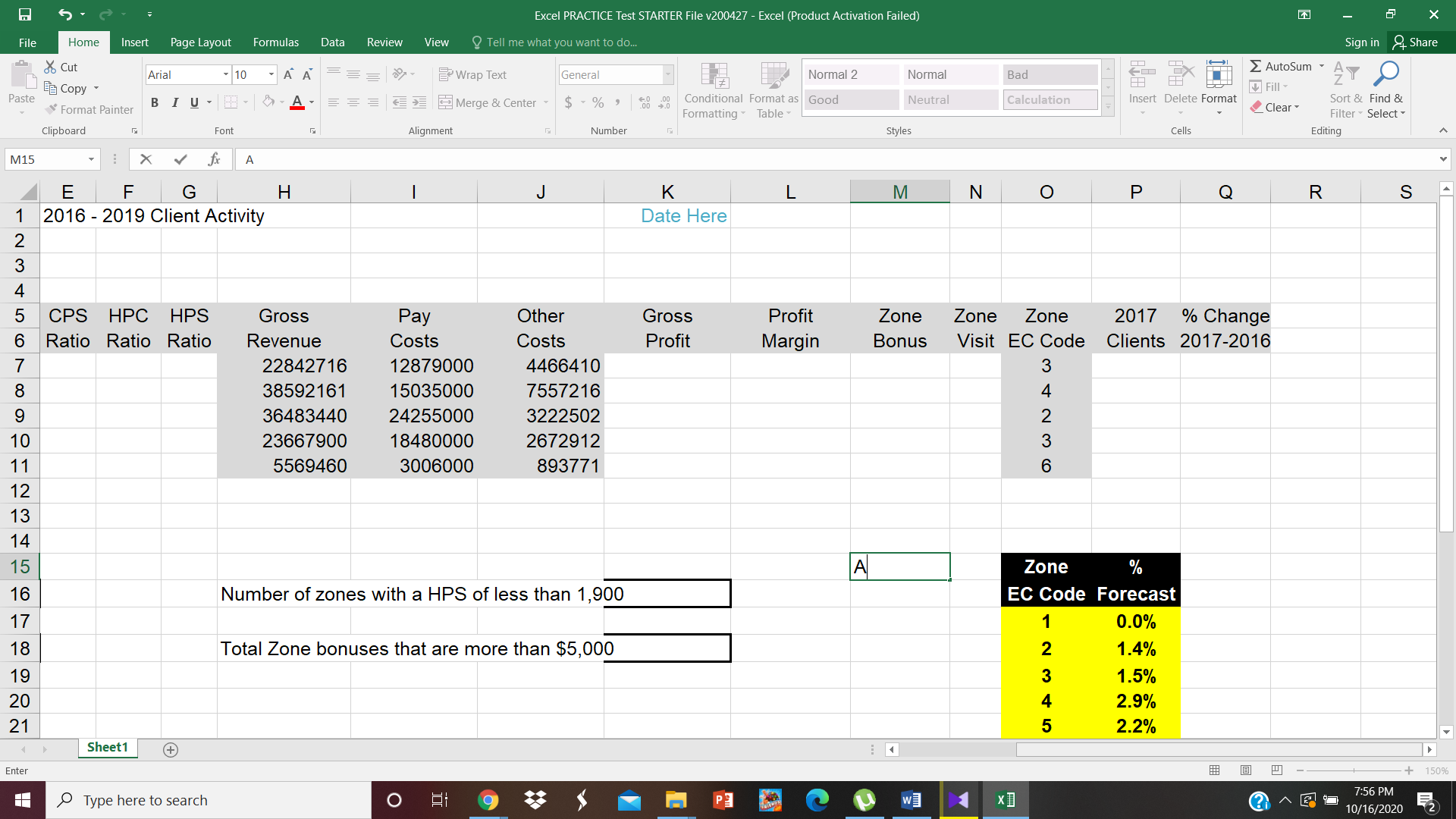This screenshot has width=1456, height=819.
Task: Toggle underline formatting
Action: pyautogui.click(x=194, y=102)
